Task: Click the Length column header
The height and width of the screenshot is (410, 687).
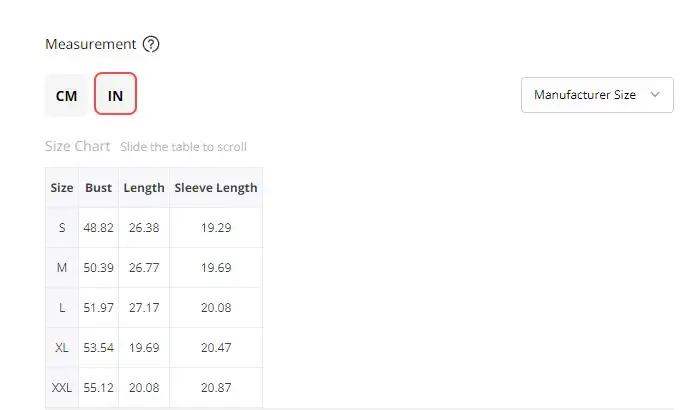Action: (x=144, y=187)
